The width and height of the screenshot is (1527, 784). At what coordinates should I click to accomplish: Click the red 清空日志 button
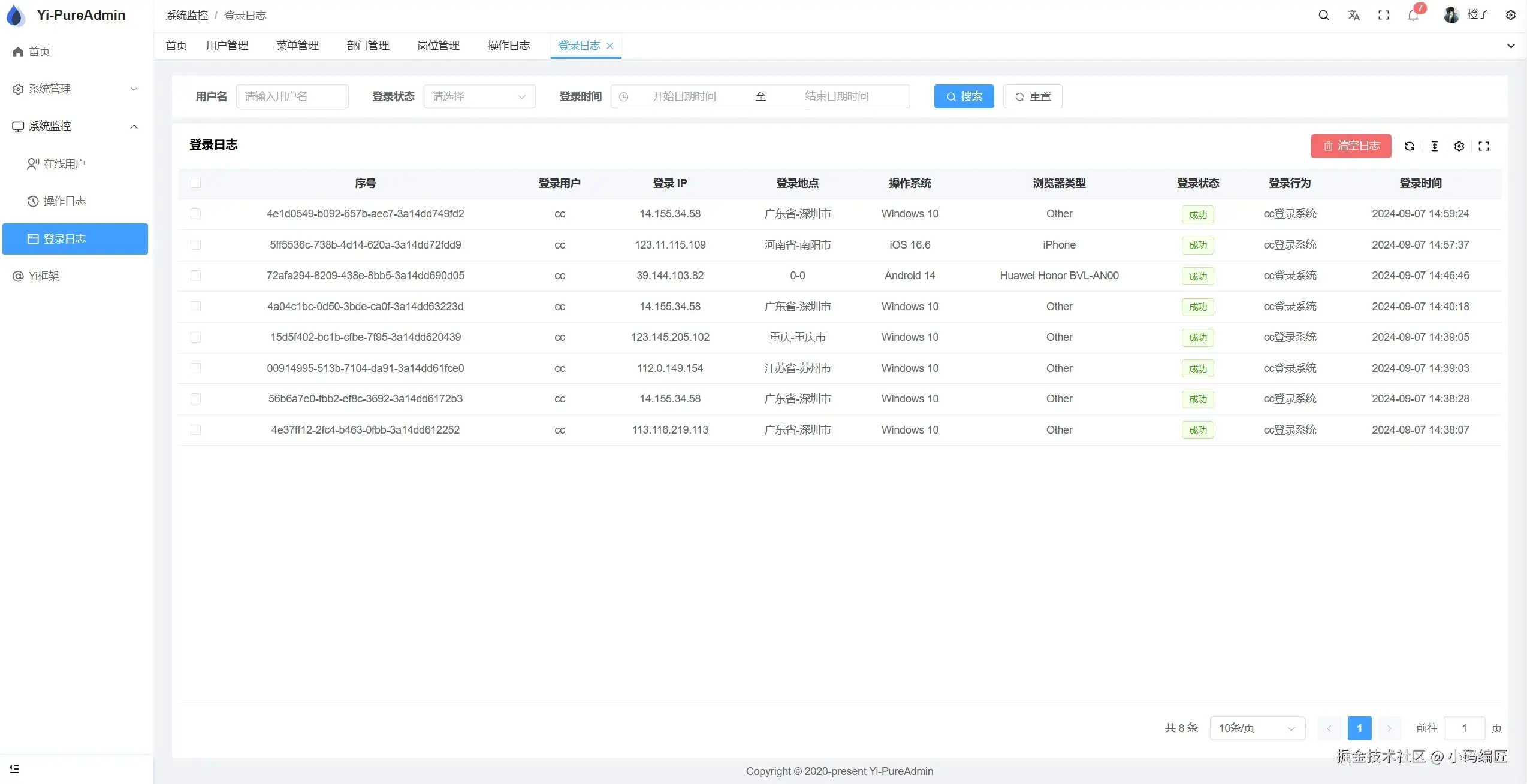click(1350, 146)
